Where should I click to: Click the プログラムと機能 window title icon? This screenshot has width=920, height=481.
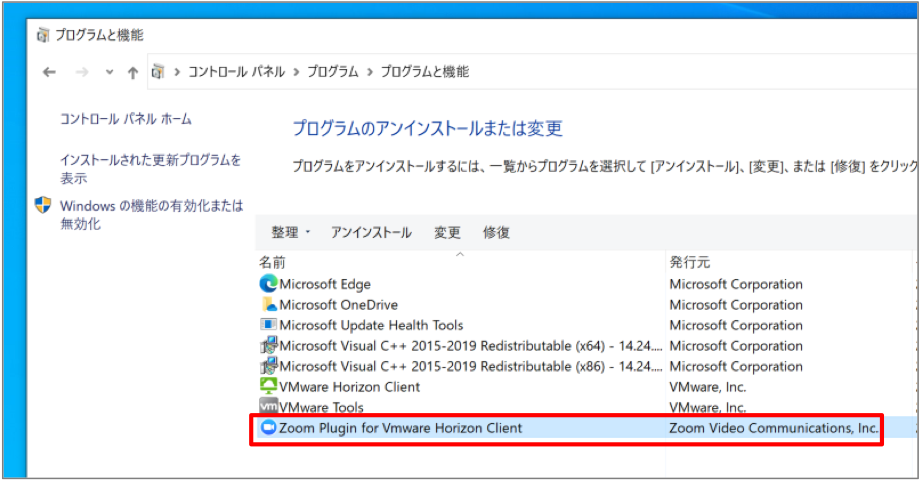click(43, 35)
